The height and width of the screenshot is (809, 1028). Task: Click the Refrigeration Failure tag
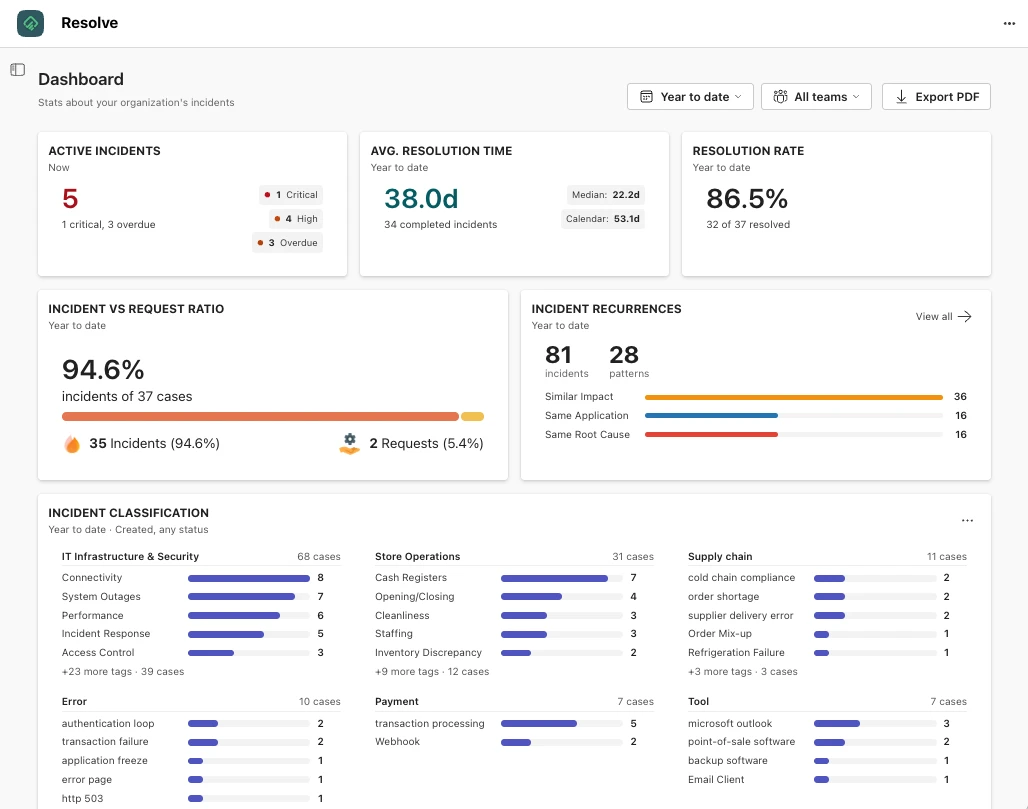(x=736, y=653)
